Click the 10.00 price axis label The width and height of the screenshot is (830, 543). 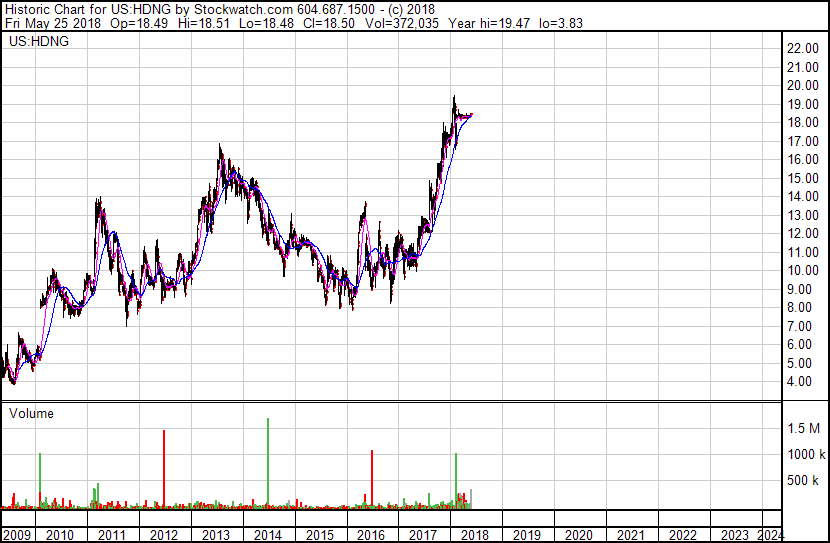click(803, 270)
